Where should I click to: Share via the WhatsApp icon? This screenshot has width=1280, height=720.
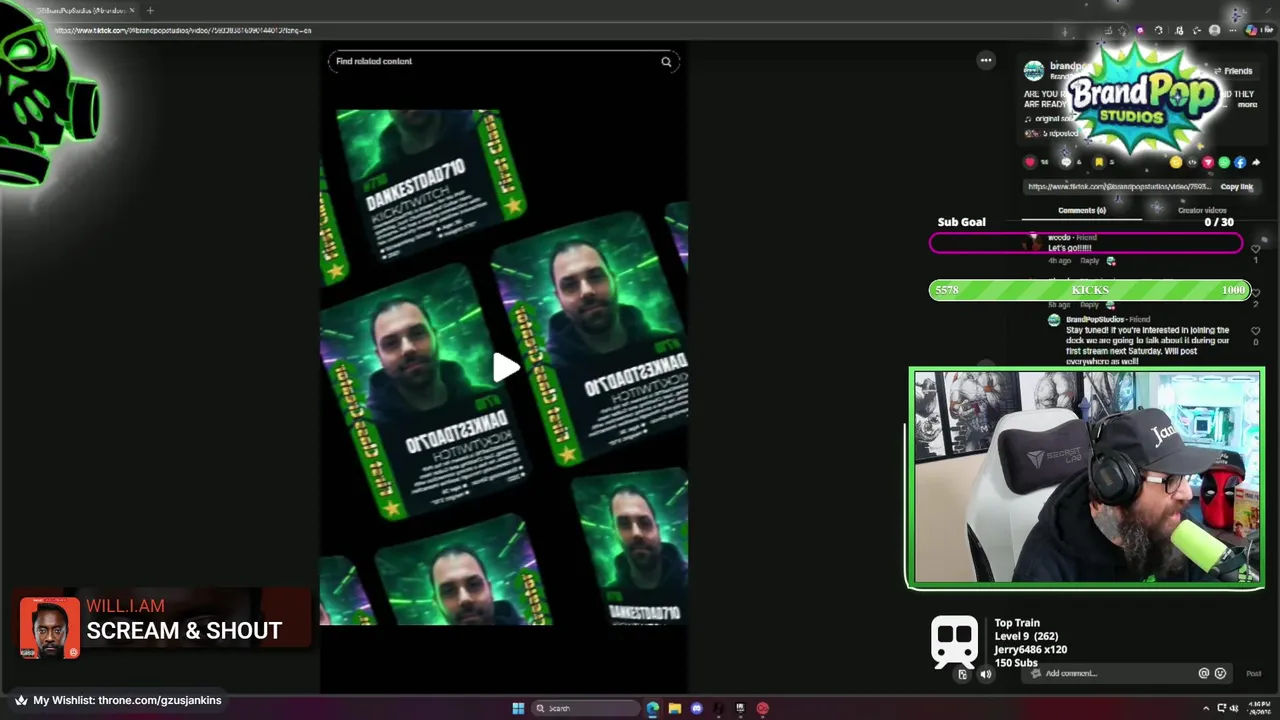point(1224,162)
